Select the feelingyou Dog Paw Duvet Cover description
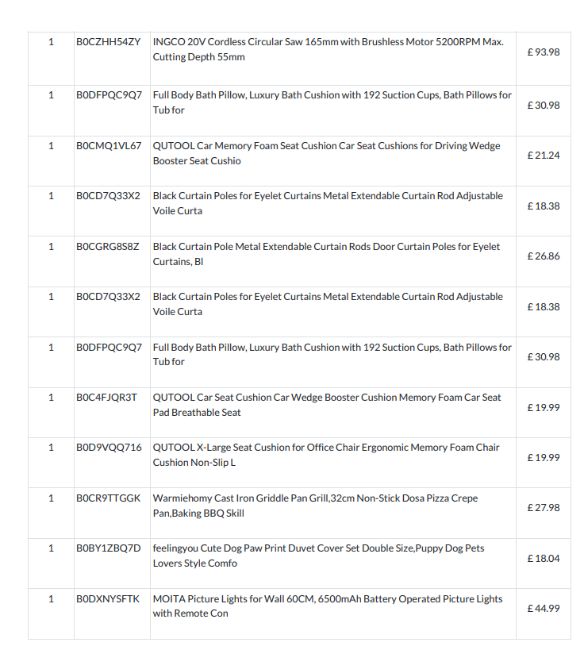584x650 pixels. click(318, 556)
